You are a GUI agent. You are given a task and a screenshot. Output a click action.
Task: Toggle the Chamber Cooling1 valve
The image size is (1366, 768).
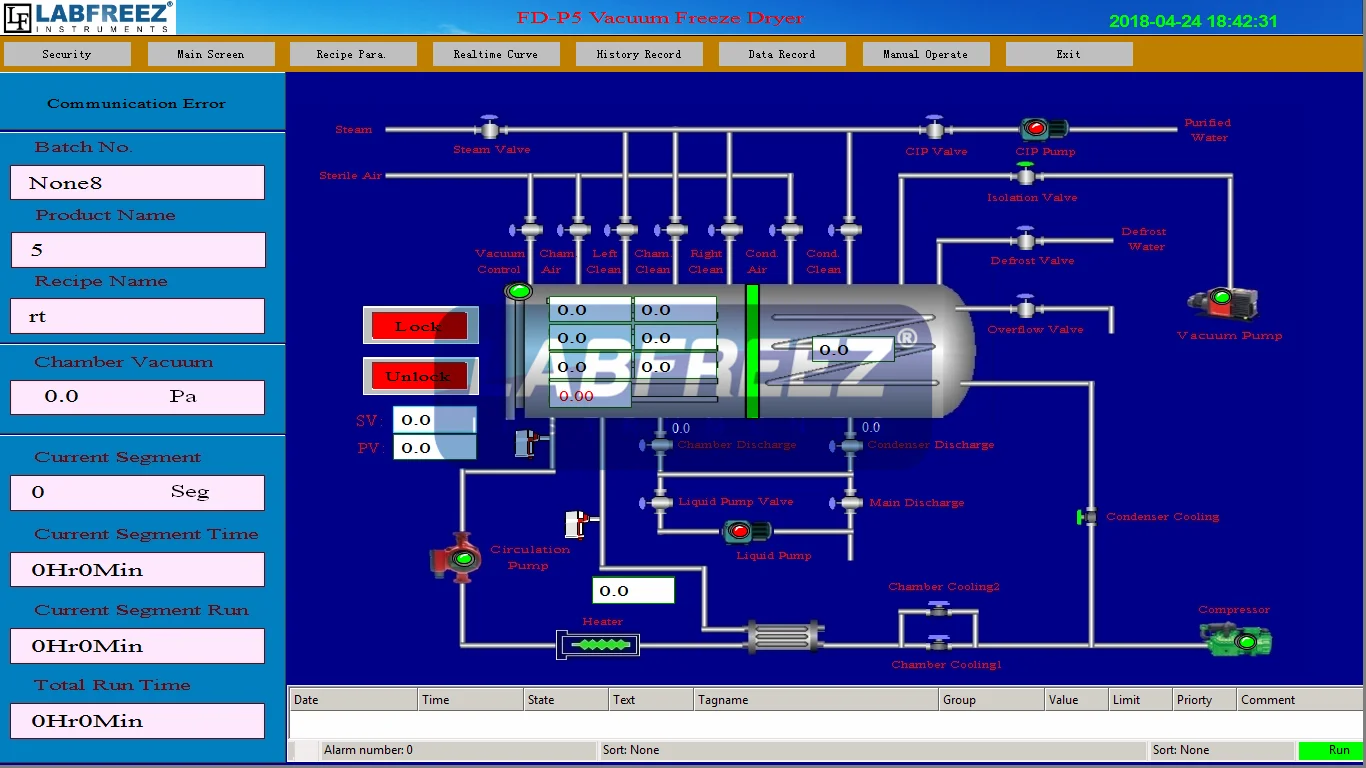[x=938, y=643]
